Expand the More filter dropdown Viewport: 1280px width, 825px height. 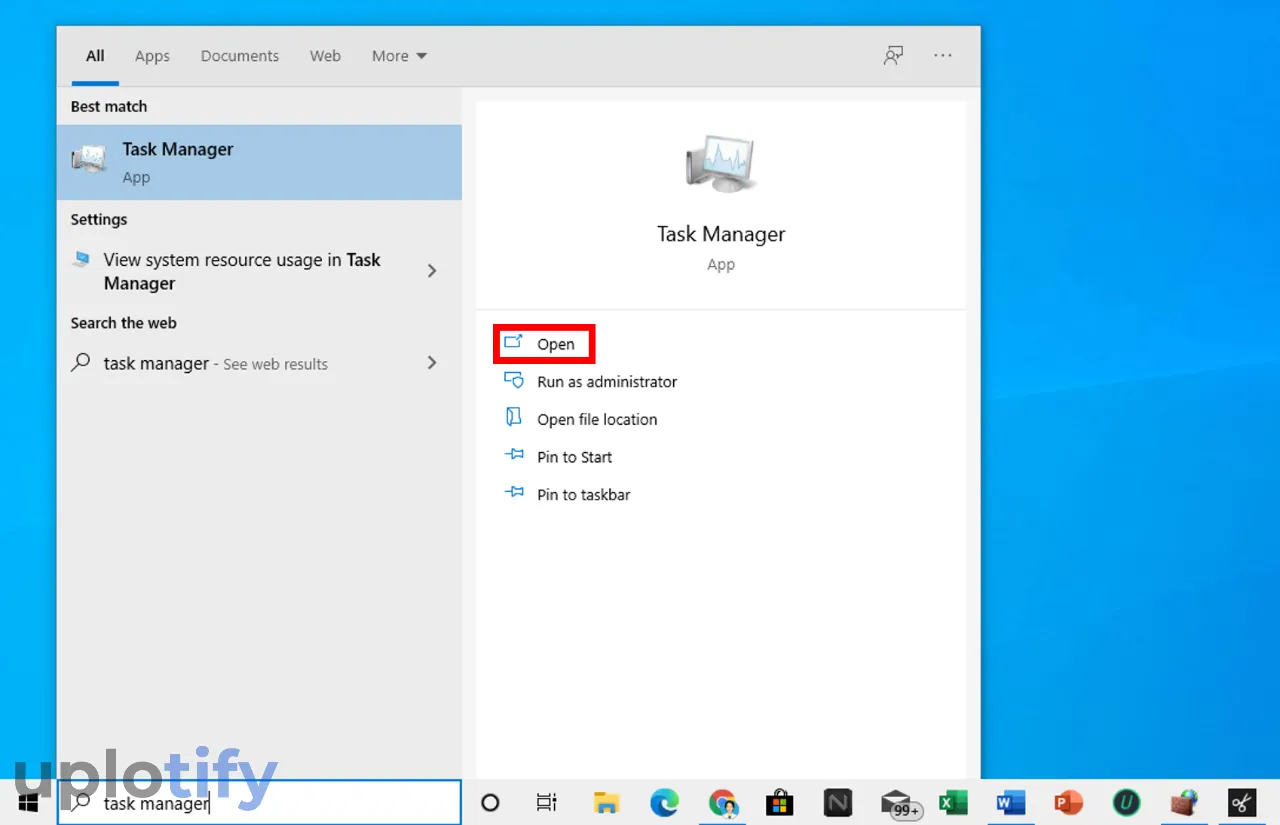click(399, 56)
